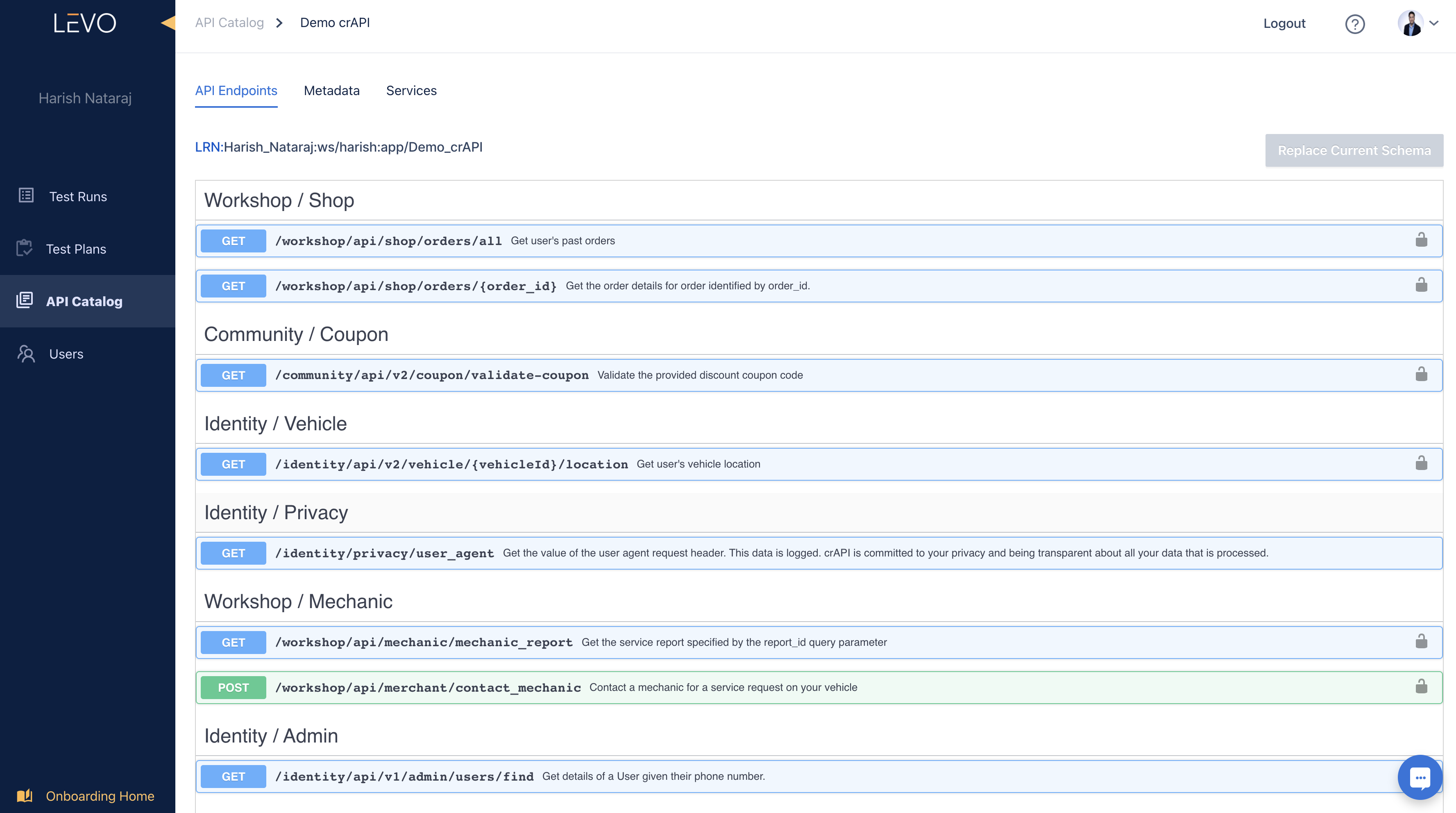The image size is (1456, 813).
Task: Go to Onboarding Home link
Action: coord(100,796)
